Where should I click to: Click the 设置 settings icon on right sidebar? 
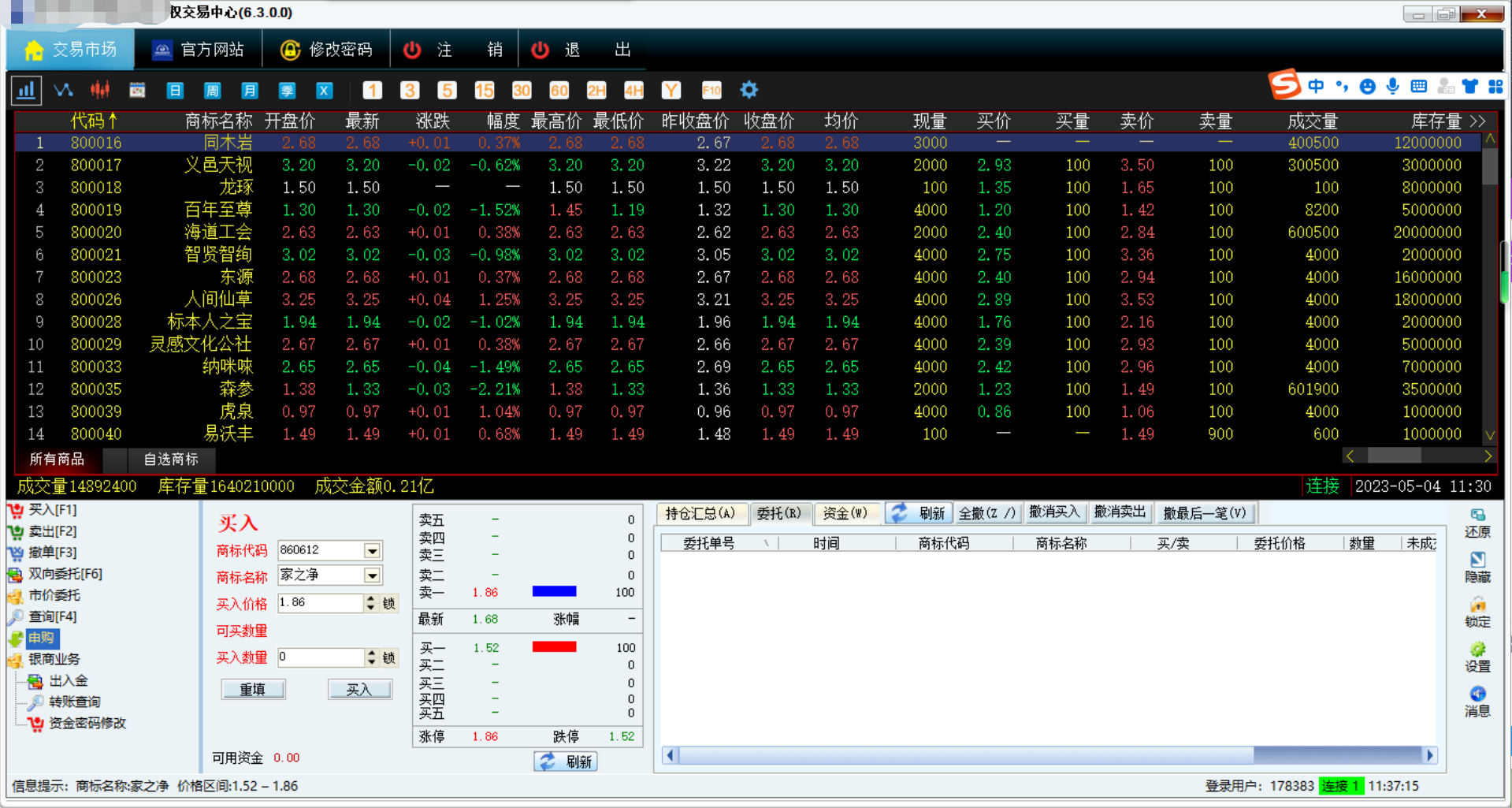(x=1477, y=657)
